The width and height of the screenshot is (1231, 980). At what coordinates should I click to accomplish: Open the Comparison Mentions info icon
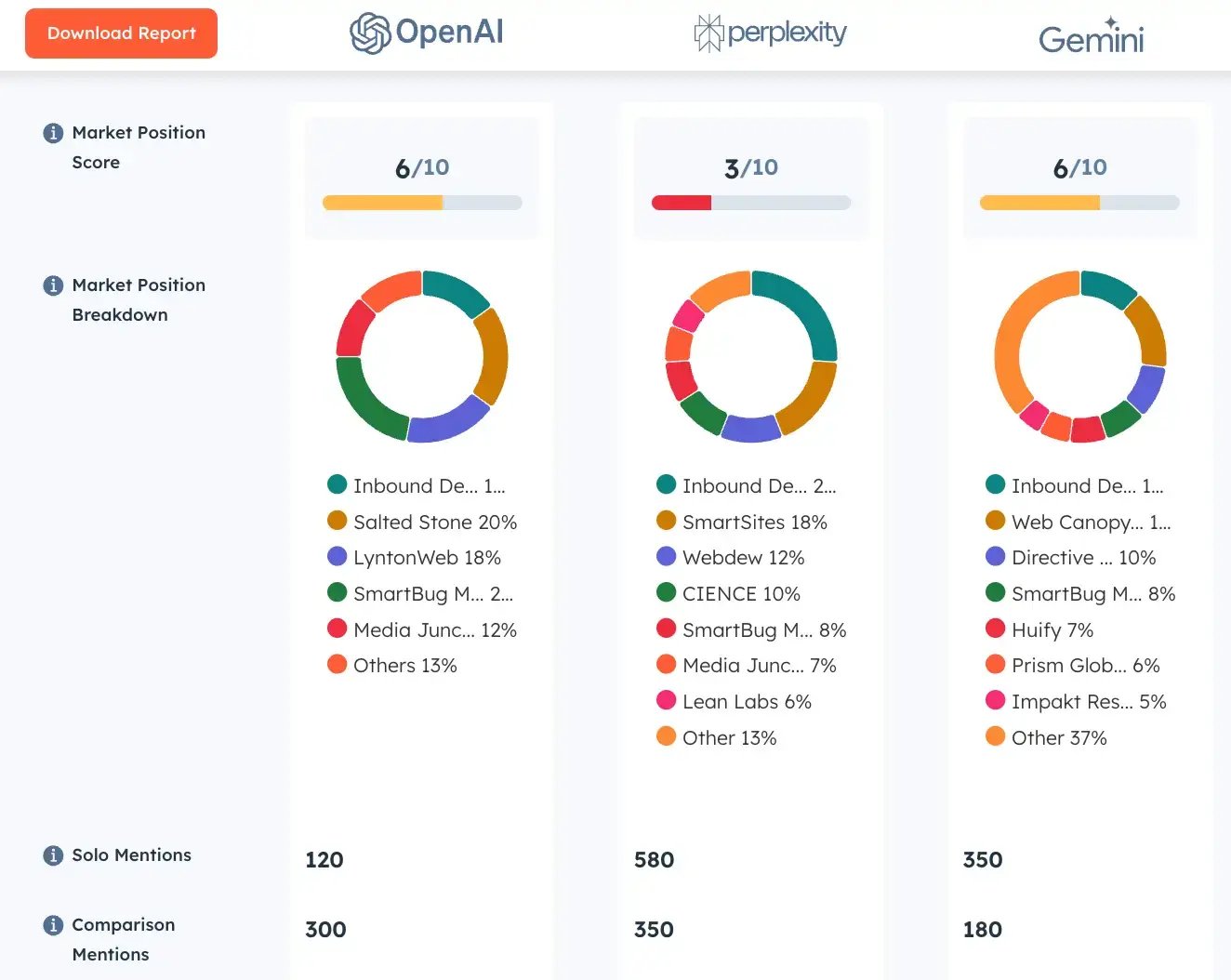pyautogui.click(x=53, y=925)
